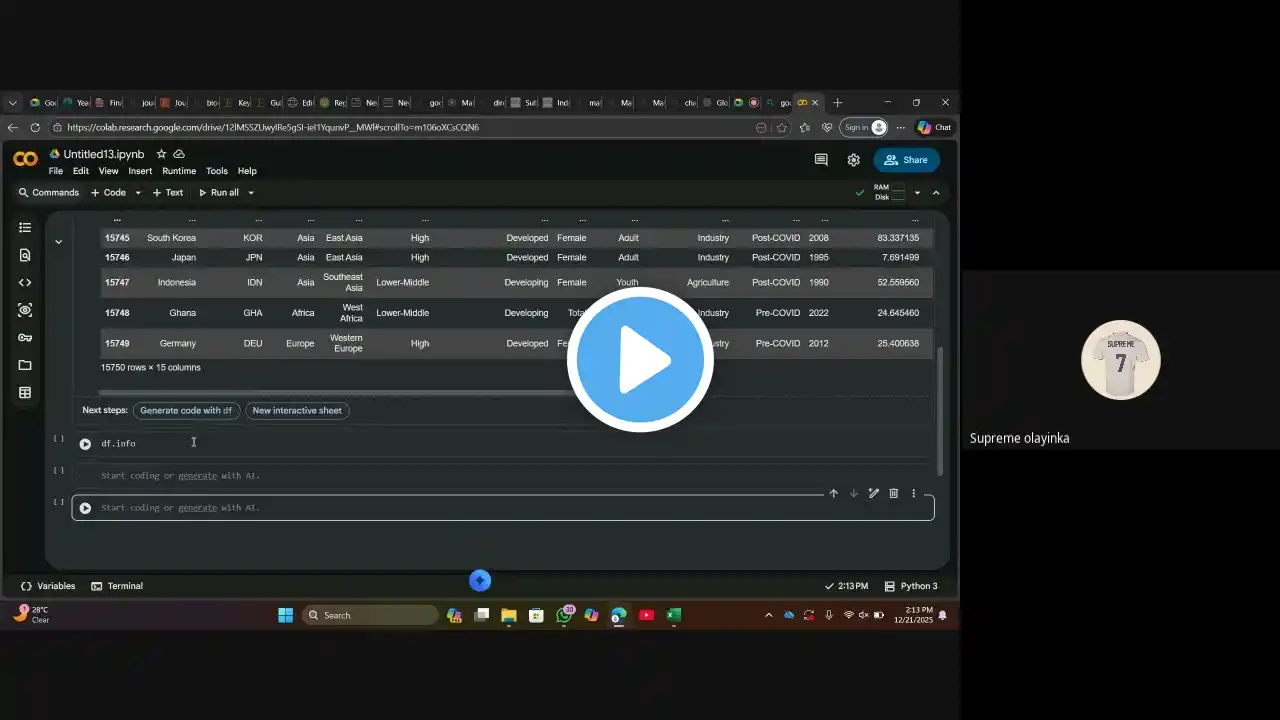Viewport: 1280px width, 720px height.
Task: Open the RAM Disk resources dropdown arrow
Action: point(917,193)
